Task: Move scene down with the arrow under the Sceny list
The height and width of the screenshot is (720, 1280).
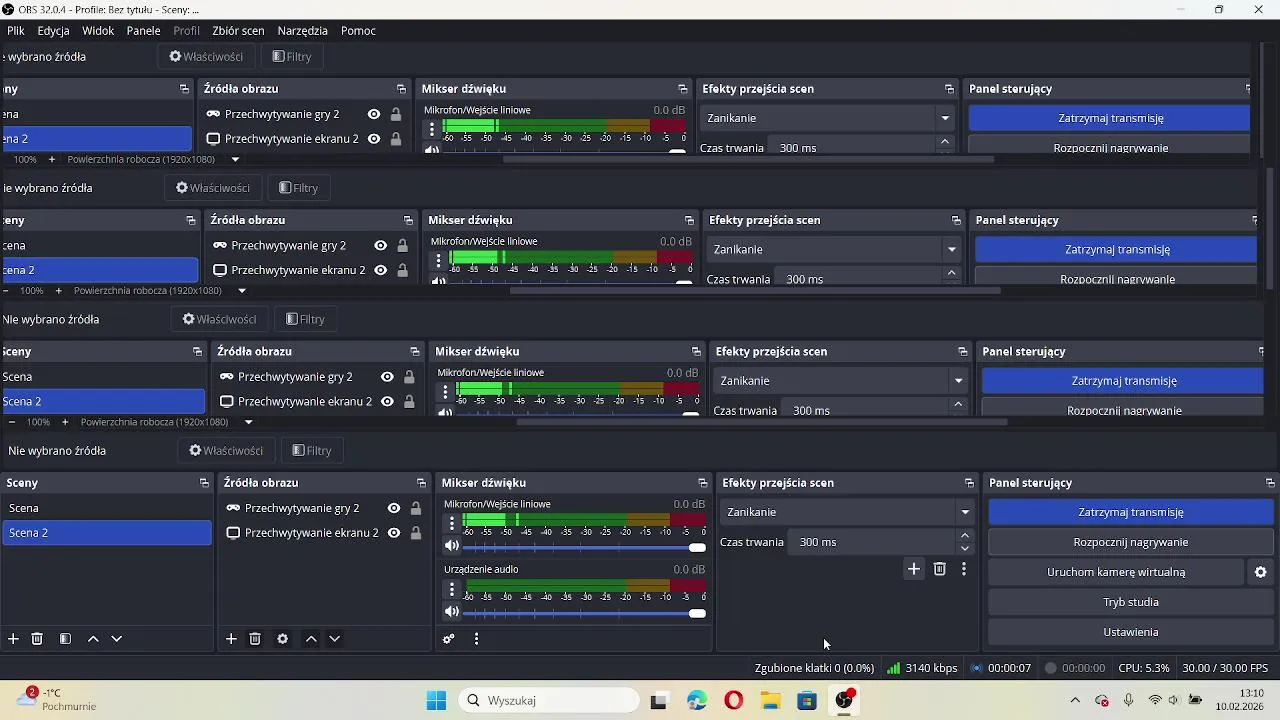Action: (117, 639)
